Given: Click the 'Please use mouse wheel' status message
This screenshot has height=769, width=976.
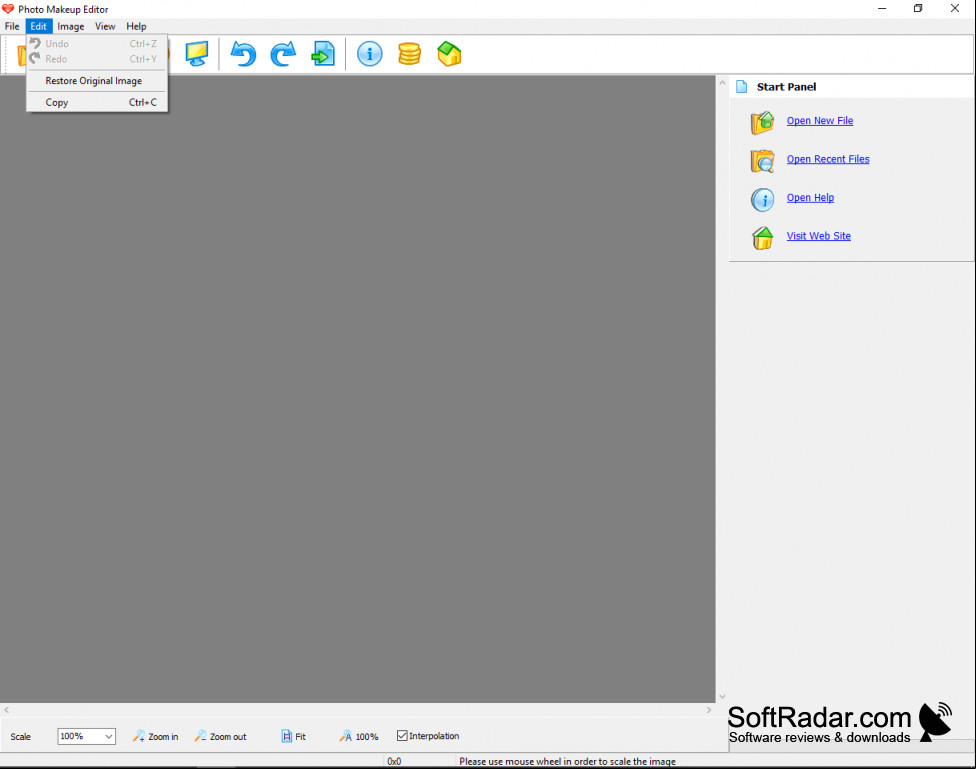Looking at the screenshot, I should (x=567, y=762).
